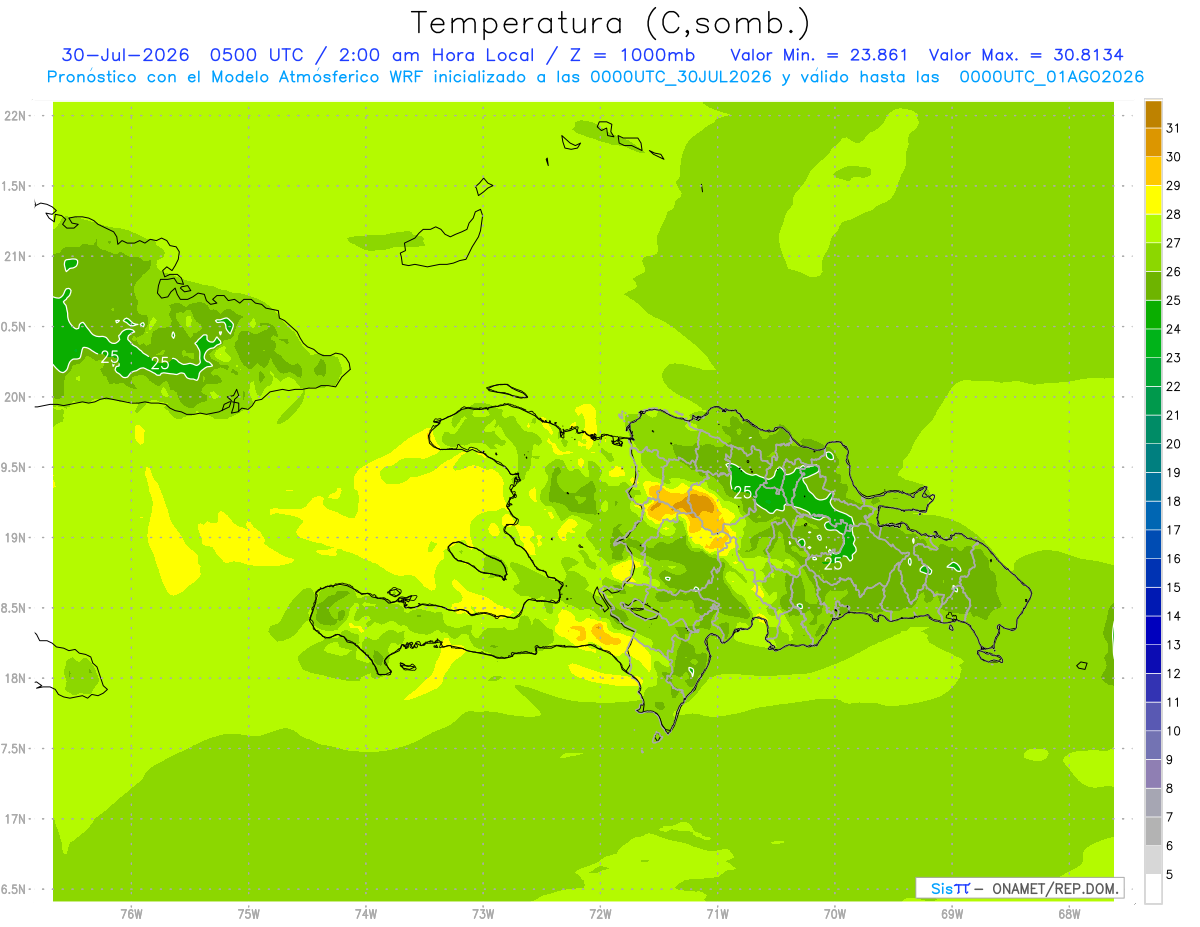This screenshot has height=927, width=1200.
Task: Pick the orange swatch between colorbar 30 and 31
Action: (1153, 142)
